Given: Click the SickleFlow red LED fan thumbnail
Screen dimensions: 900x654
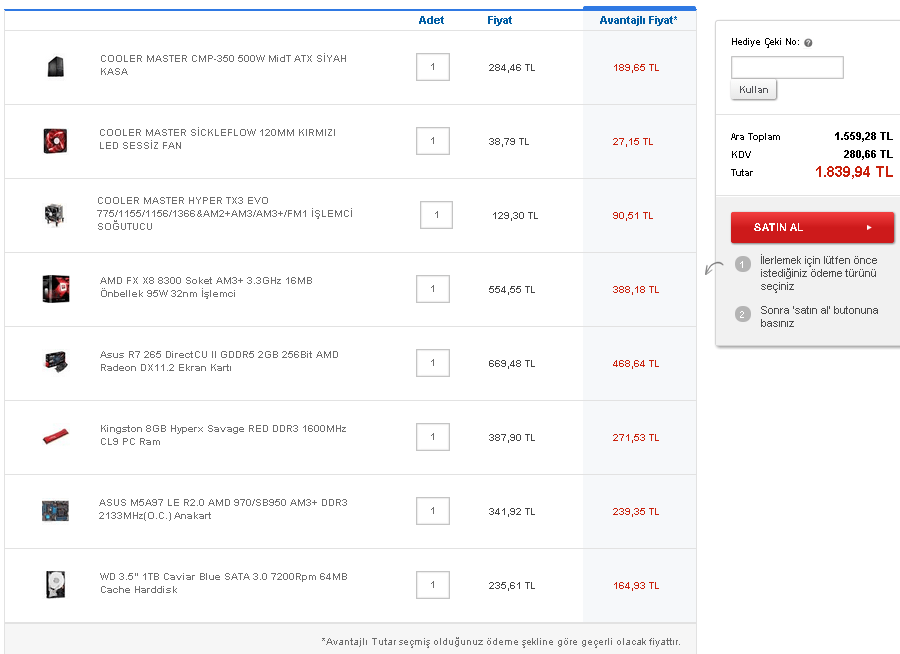Looking at the screenshot, I should (x=56, y=141).
